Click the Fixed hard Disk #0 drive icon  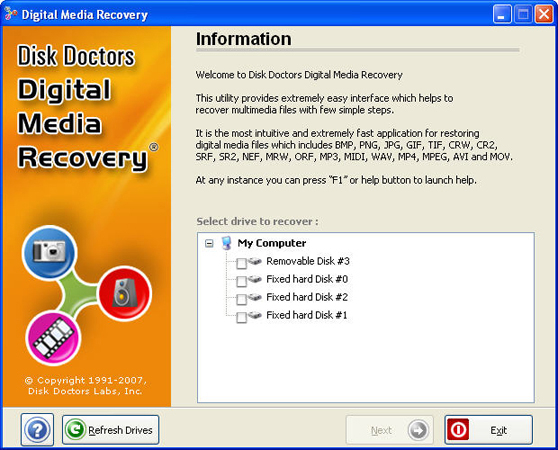coord(255,279)
